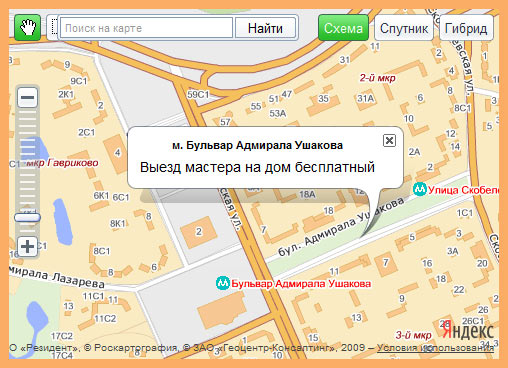This screenshot has width=508, height=368.
Task: Focus the 'Поиск на карте' search field
Action: pyautogui.click(x=146, y=28)
